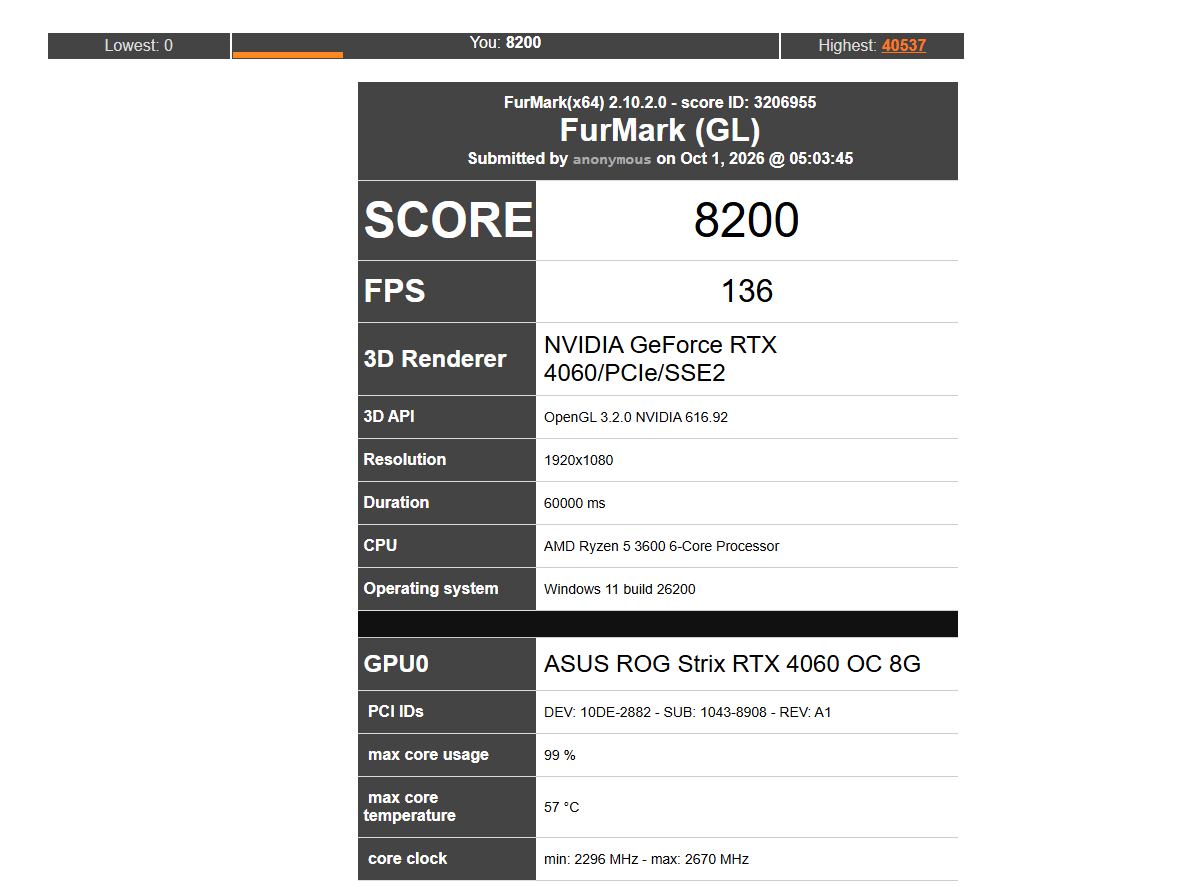Image resolution: width=1179 pixels, height=888 pixels.
Task: Select the score ID 3206955 header line
Action: click(x=659, y=102)
